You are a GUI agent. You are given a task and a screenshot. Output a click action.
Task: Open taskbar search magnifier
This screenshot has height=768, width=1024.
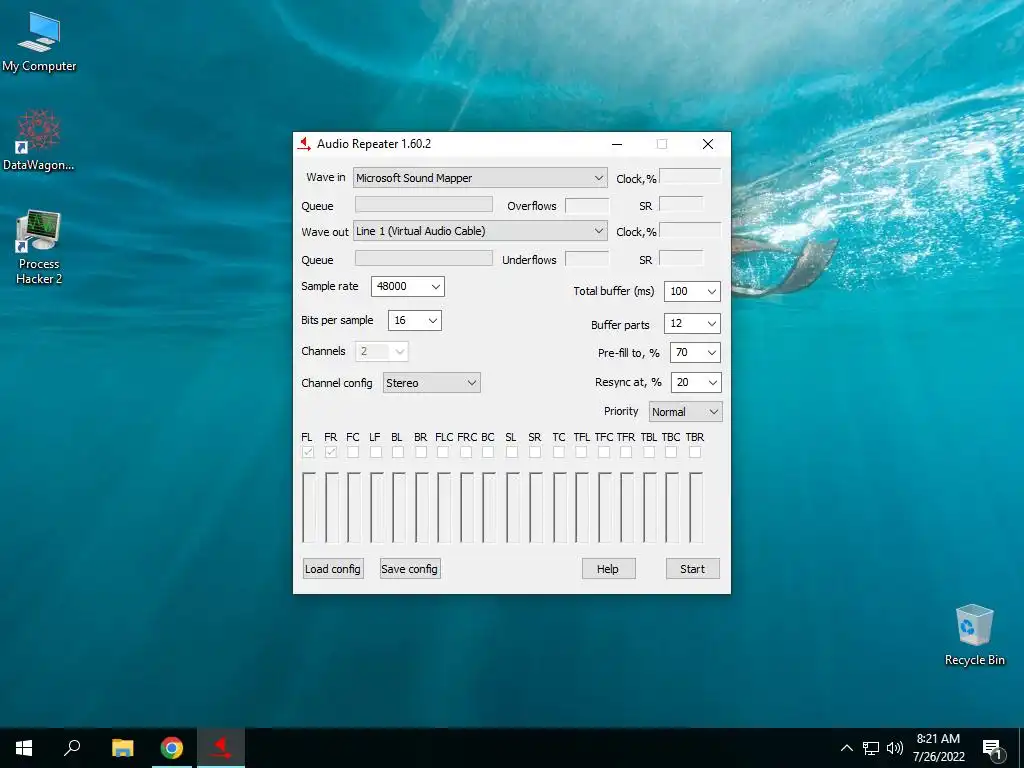tap(72, 748)
